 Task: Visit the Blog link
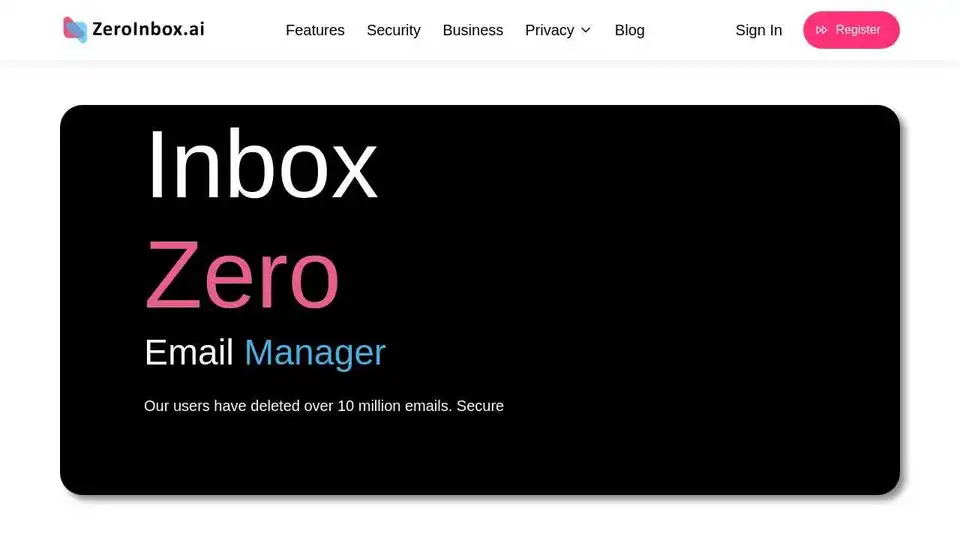click(x=629, y=30)
